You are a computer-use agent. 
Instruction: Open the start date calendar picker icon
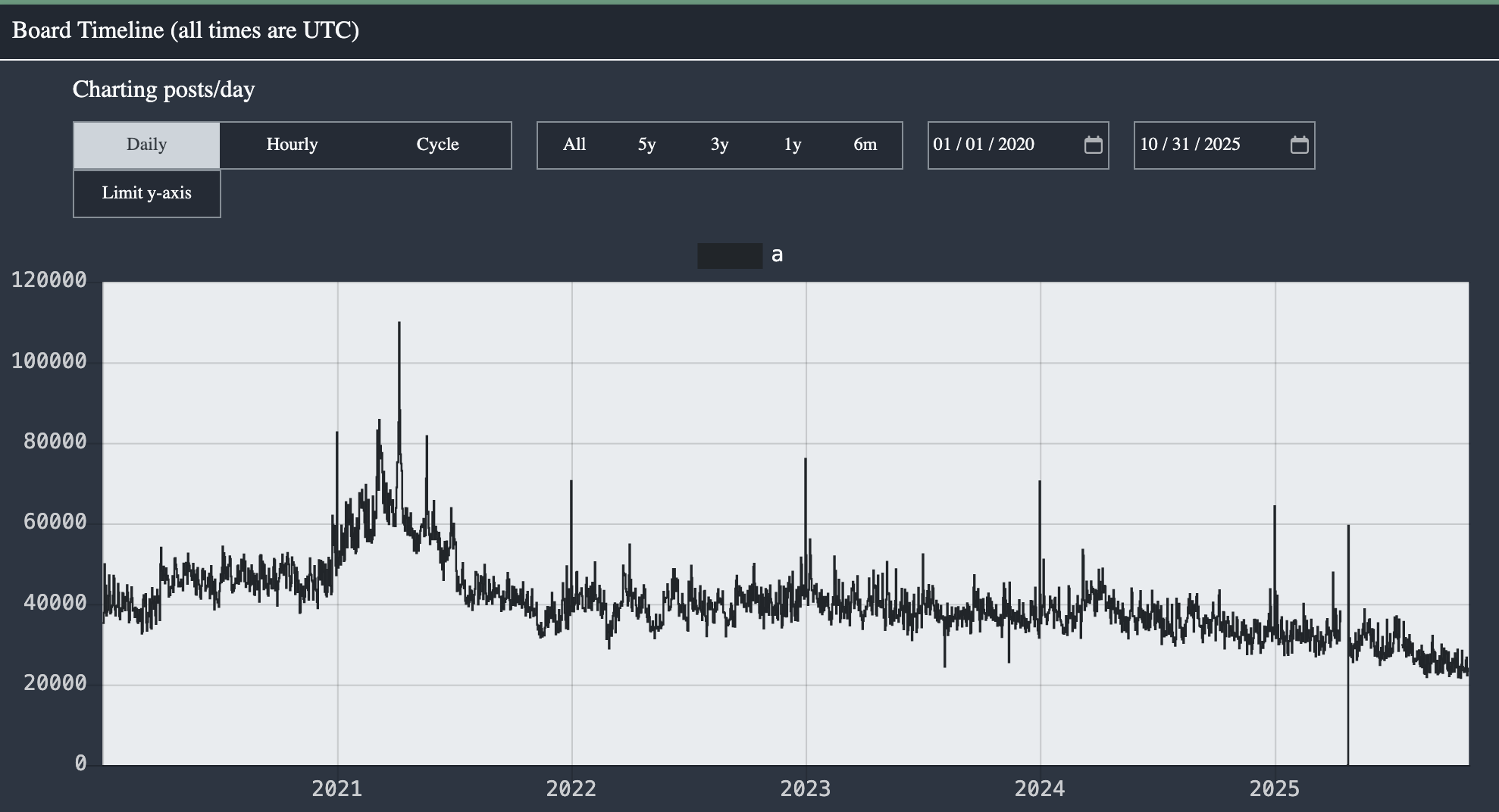(x=1093, y=145)
